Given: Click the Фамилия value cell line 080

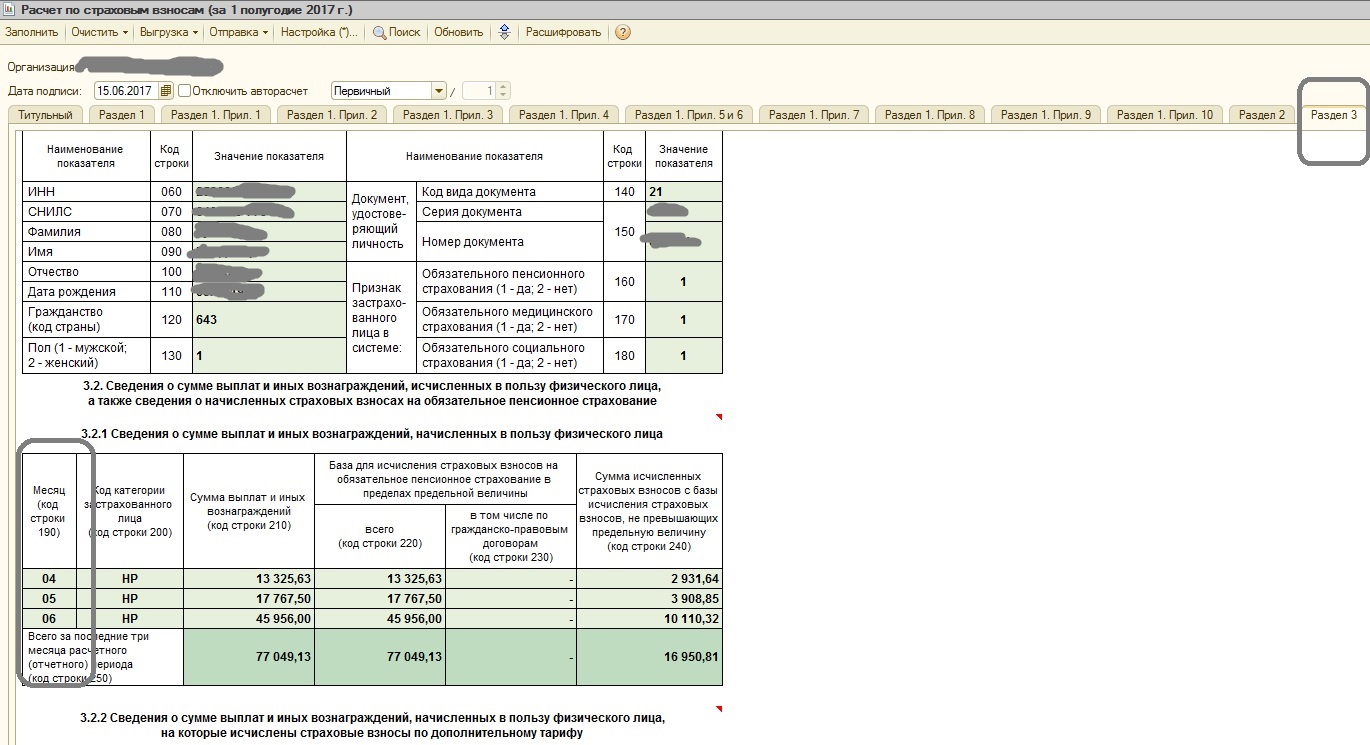Looking at the screenshot, I should pos(269,231).
